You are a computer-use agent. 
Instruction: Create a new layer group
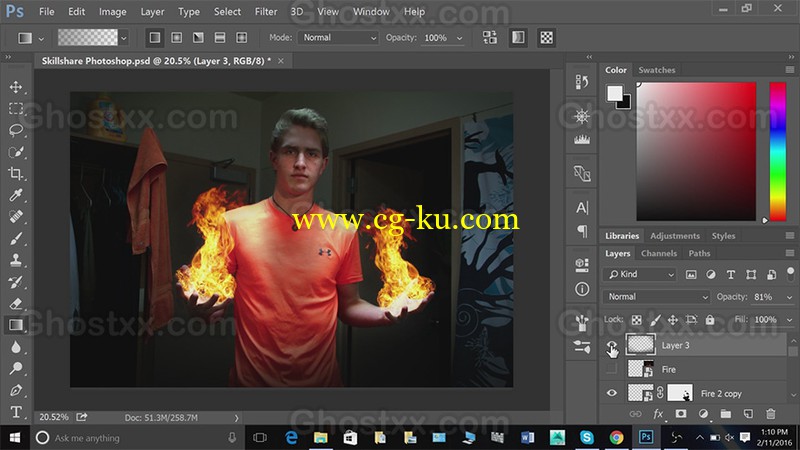coord(726,414)
